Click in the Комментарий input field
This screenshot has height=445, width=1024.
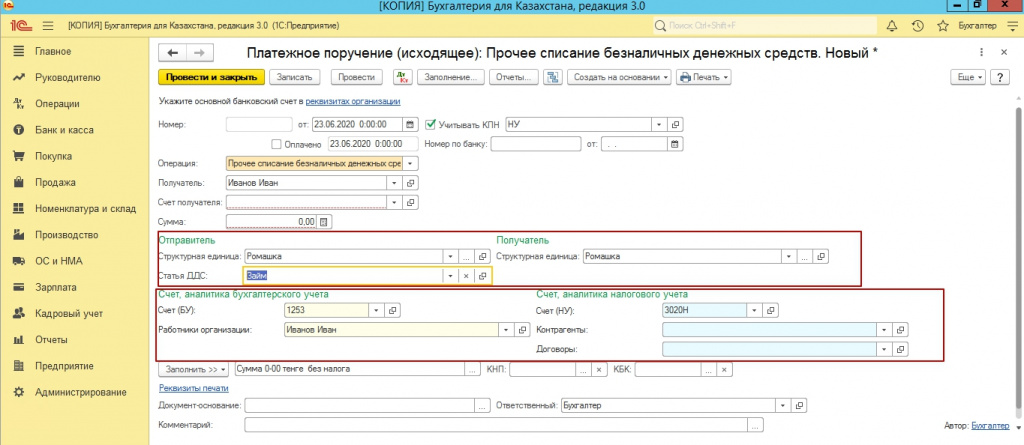click(496, 425)
